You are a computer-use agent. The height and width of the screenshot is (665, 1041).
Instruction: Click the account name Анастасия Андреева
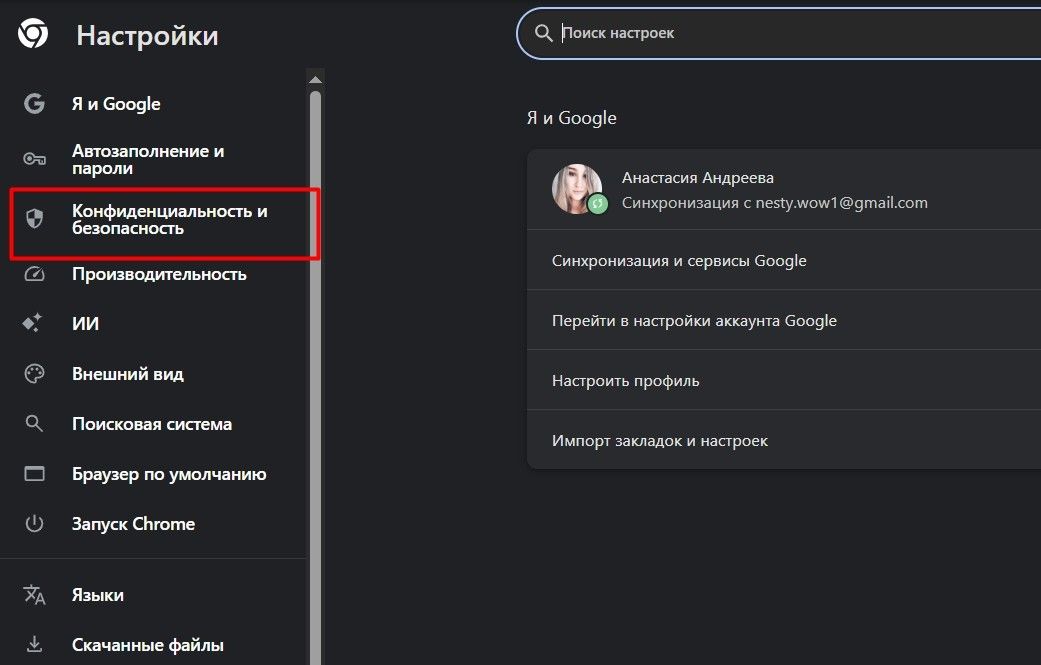(x=698, y=178)
